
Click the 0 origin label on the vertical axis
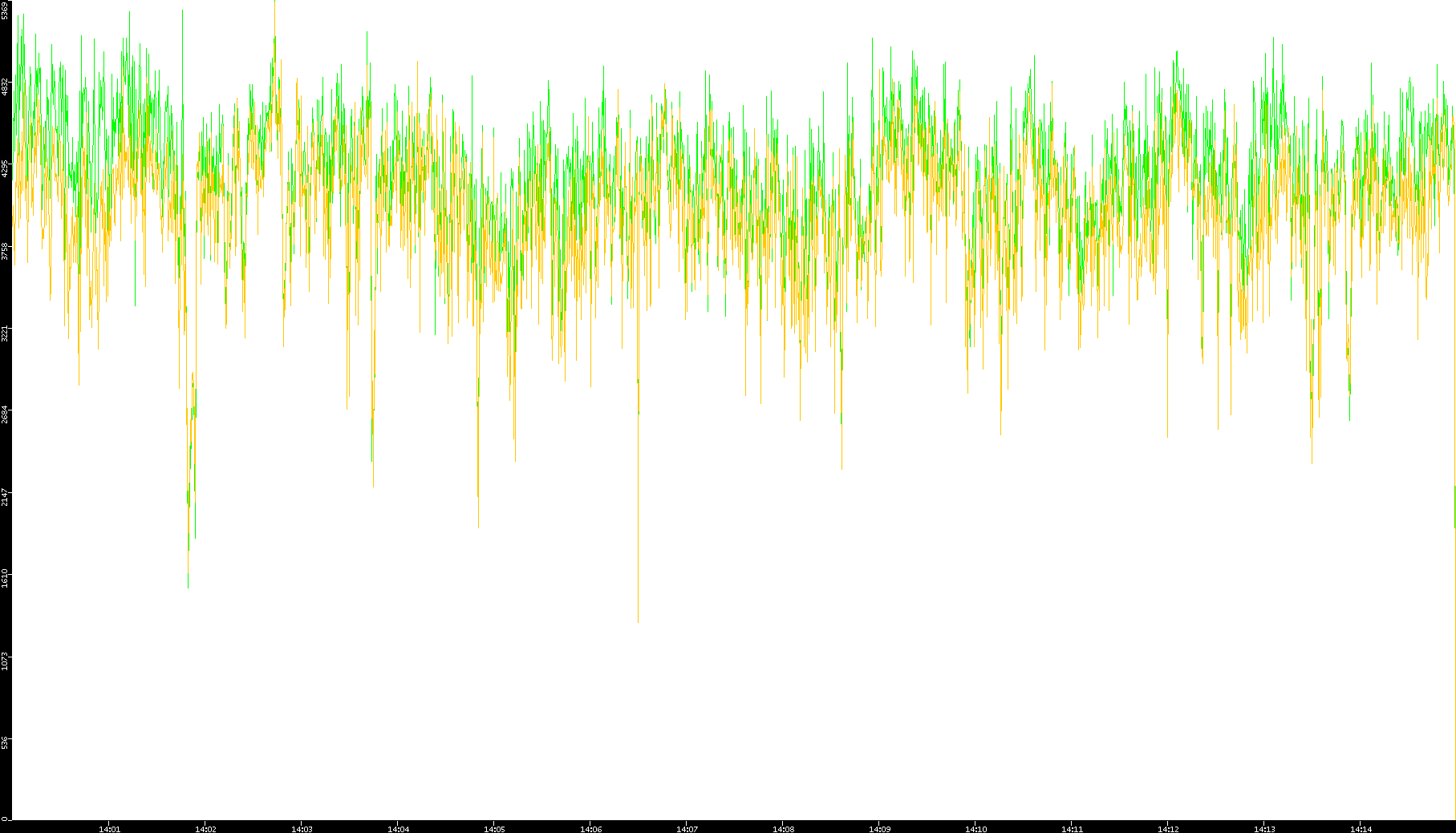(x=5, y=819)
